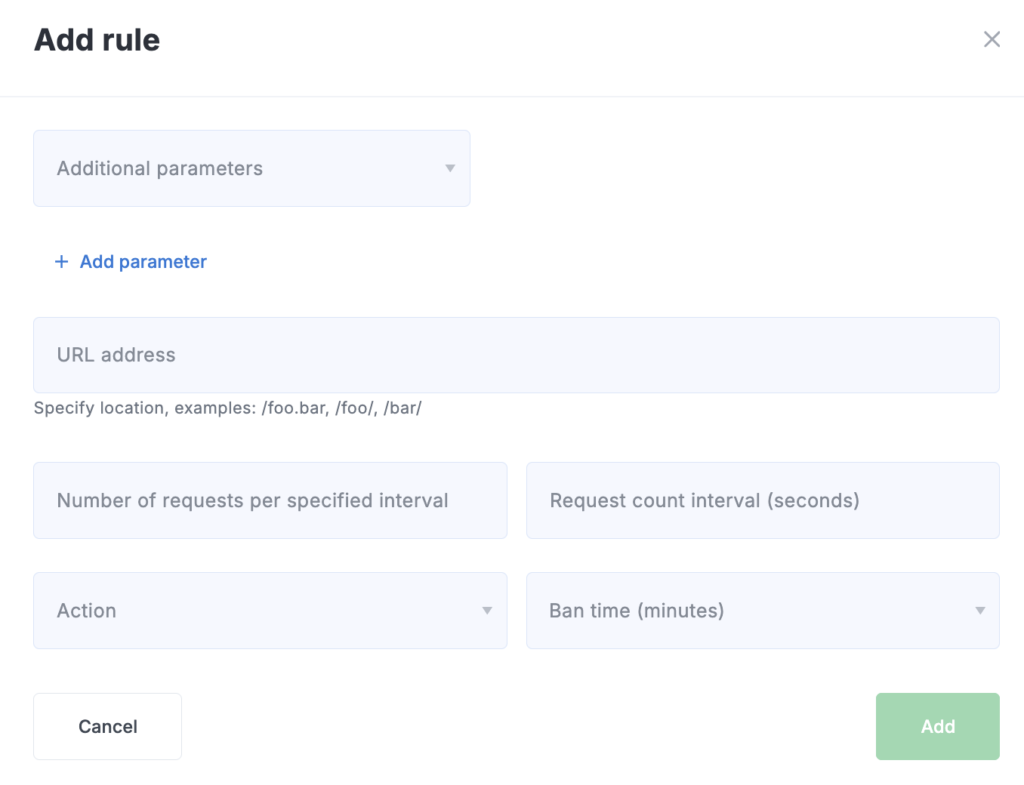The width and height of the screenshot is (1024, 785).
Task: Click the green Add button
Action: (x=937, y=726)
